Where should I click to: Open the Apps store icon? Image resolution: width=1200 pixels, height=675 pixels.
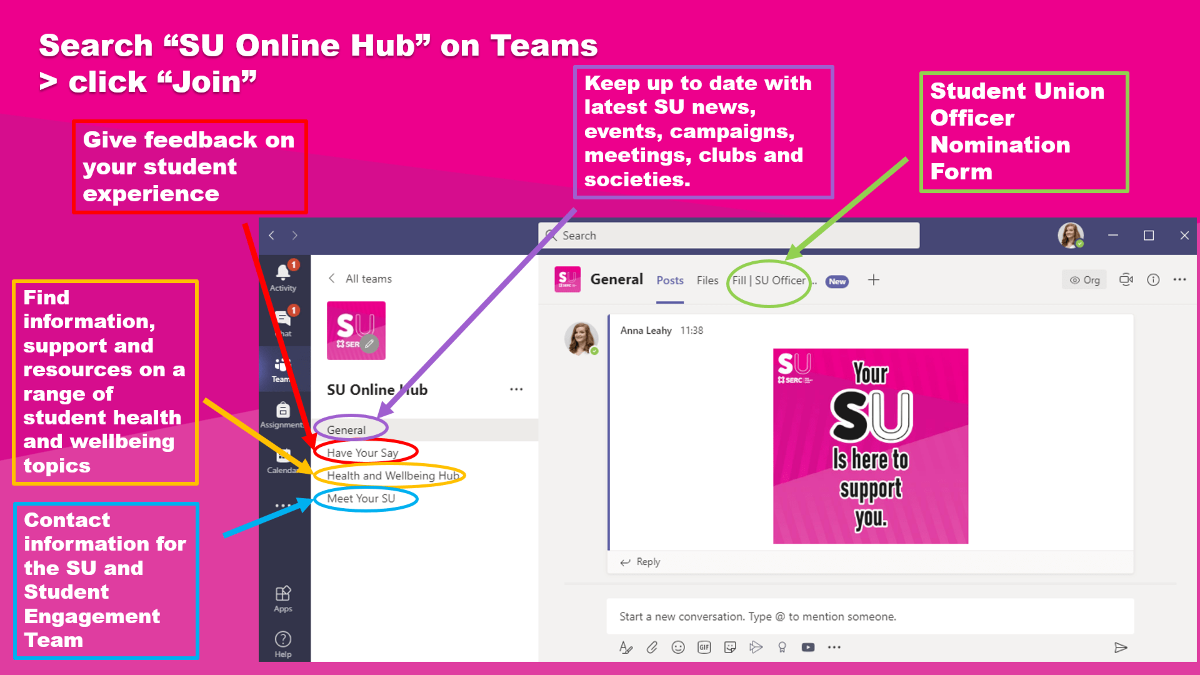coord(283,597)
